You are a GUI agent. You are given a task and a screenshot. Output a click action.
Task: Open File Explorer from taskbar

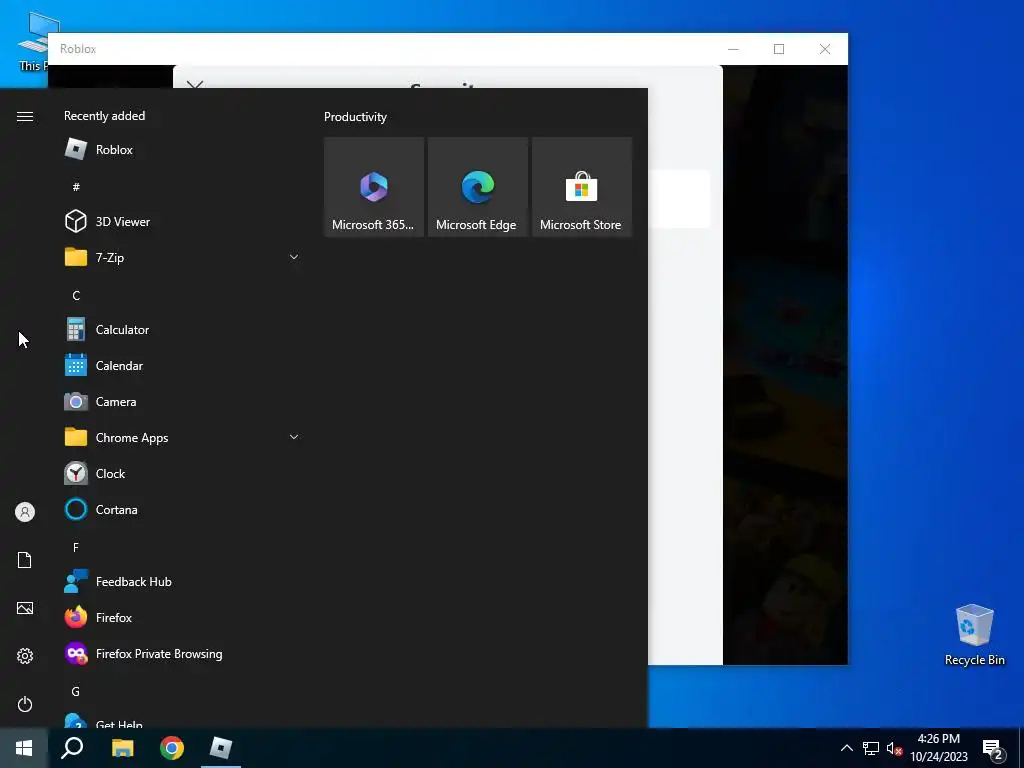coord(122,748)
